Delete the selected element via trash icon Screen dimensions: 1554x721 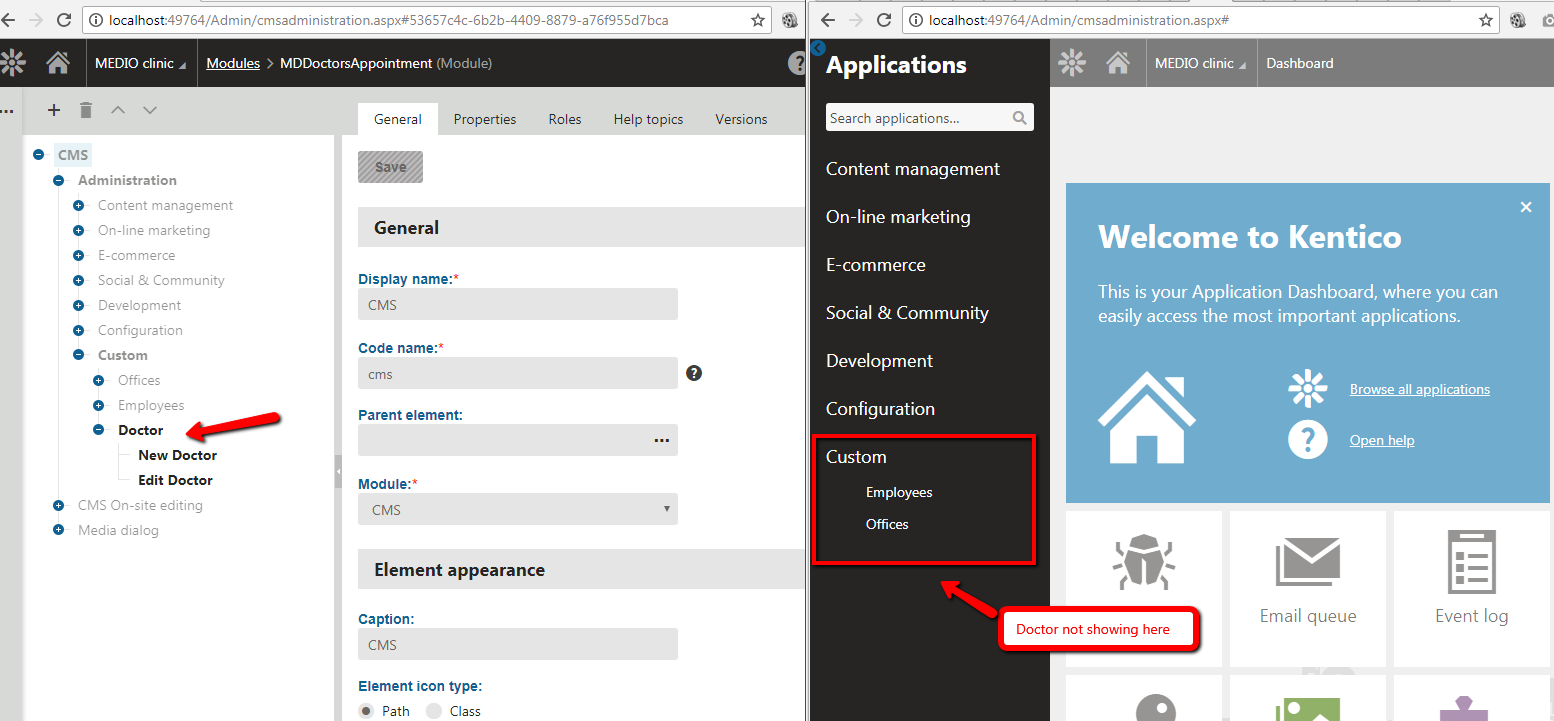84,110
